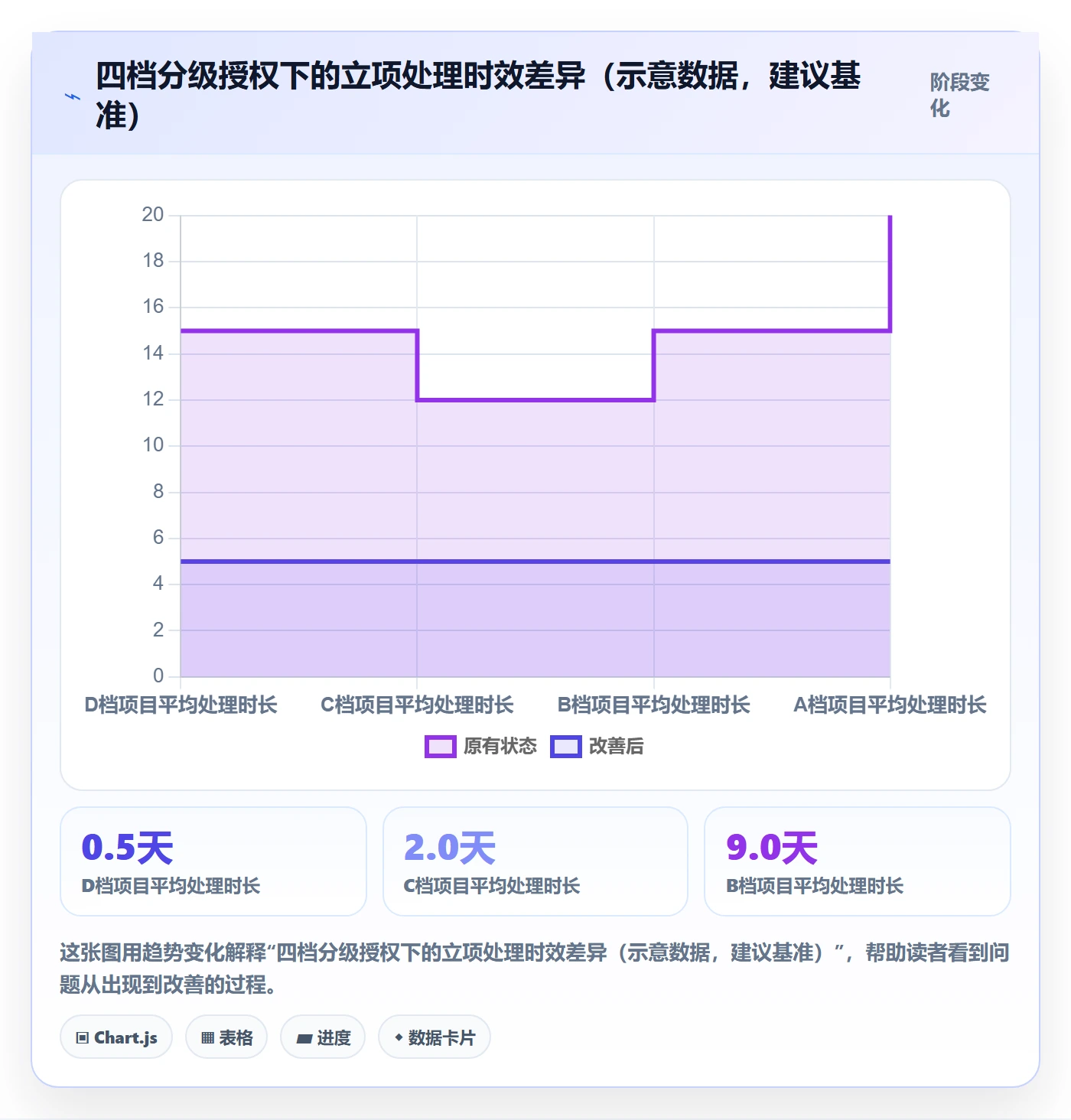Click the A档项目平均处理时长 axis label
Viewport: 1071px width, 1120px height.
click(890, 705)
